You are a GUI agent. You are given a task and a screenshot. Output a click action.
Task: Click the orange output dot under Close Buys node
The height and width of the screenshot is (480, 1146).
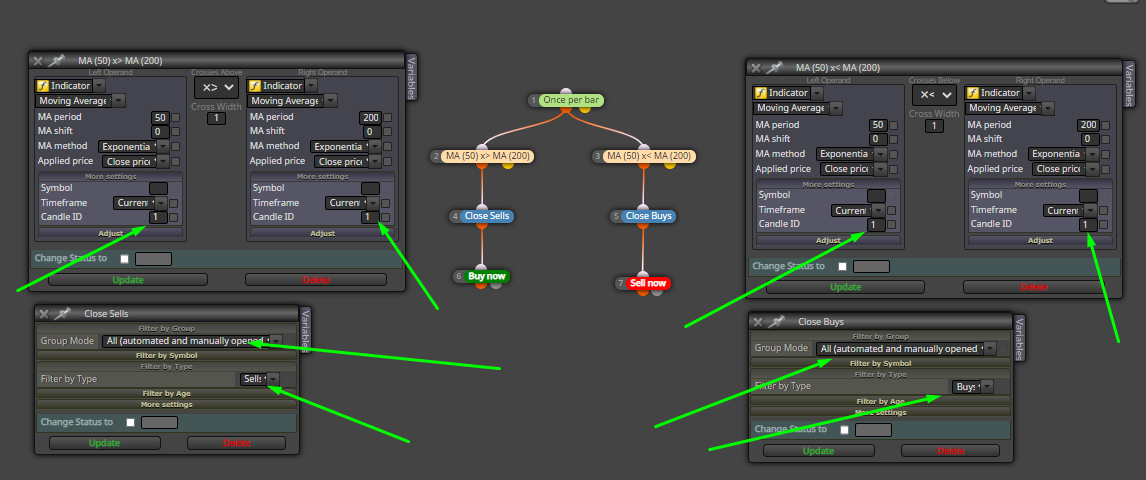(x=643, y=226)
